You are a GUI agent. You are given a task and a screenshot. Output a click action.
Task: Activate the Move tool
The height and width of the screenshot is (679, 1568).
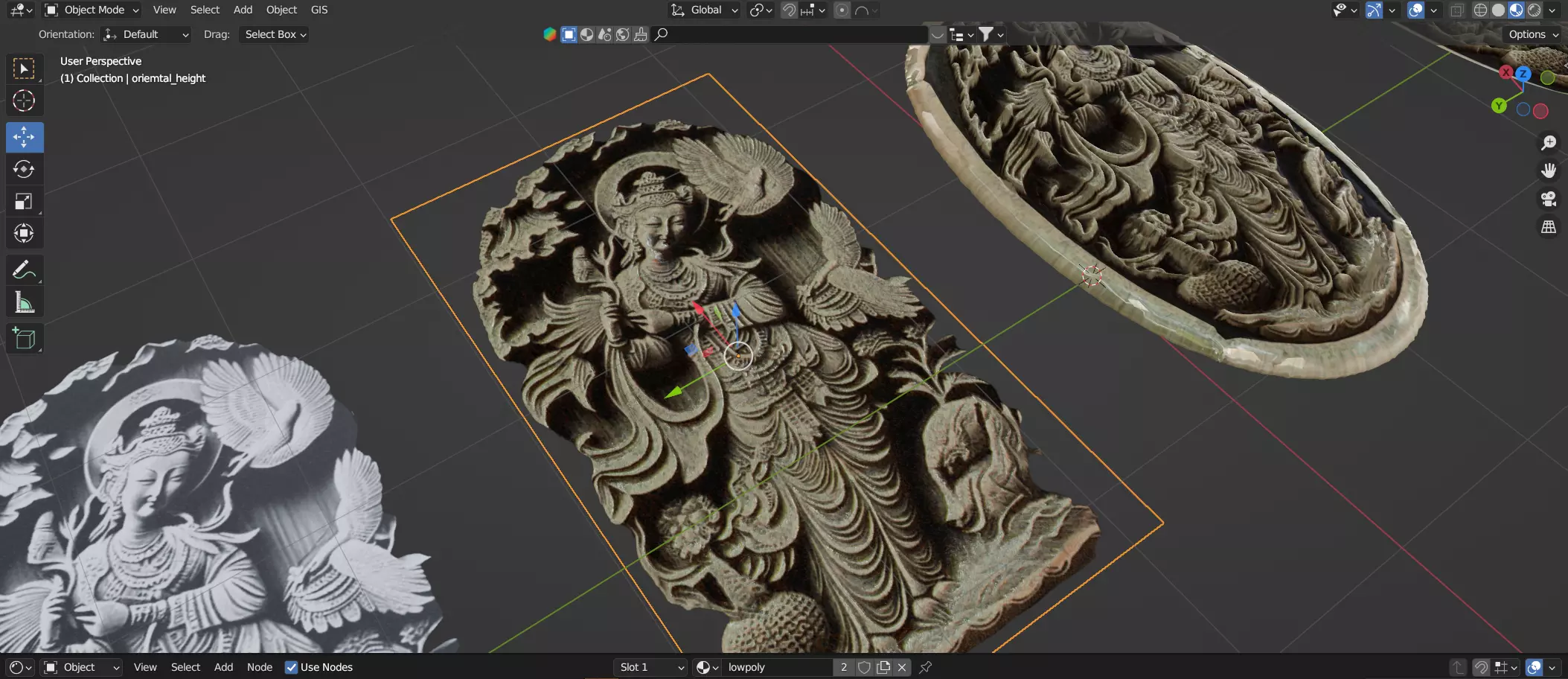[25, 137]
